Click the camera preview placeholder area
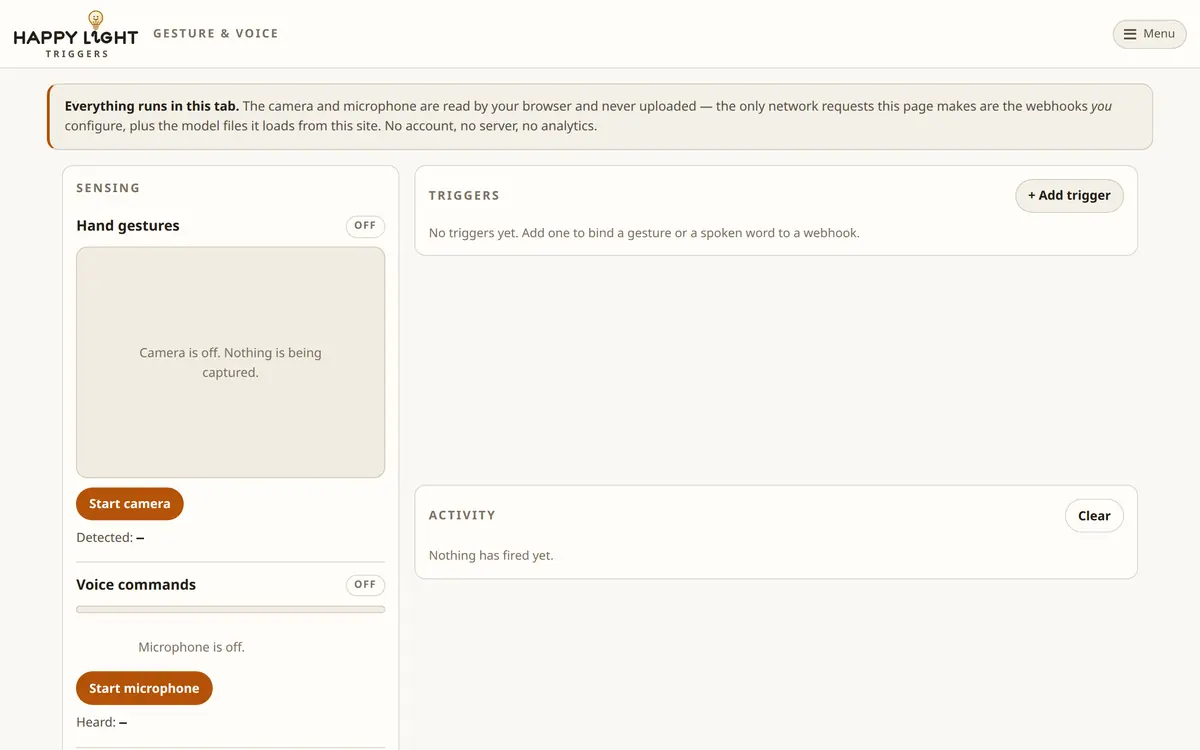 click(x=230, y=362)
